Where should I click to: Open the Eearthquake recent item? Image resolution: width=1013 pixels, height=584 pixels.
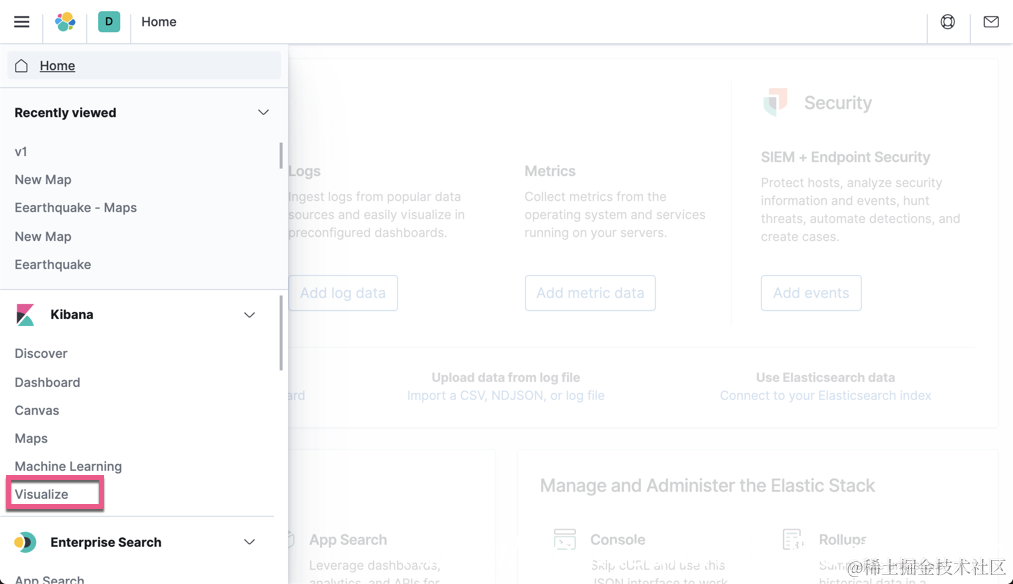(52, 264)
